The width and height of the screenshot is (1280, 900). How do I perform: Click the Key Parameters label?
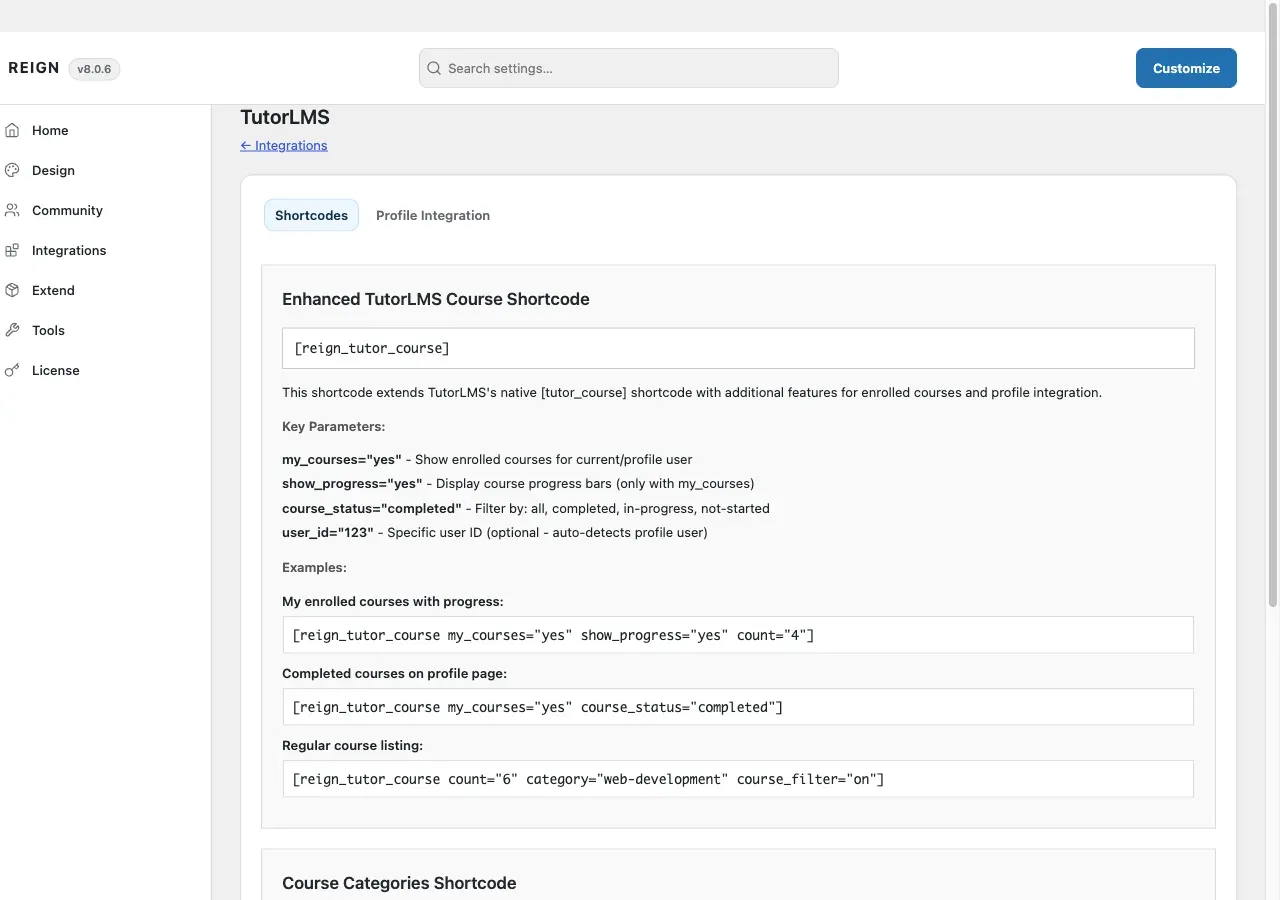coord(333,426)
